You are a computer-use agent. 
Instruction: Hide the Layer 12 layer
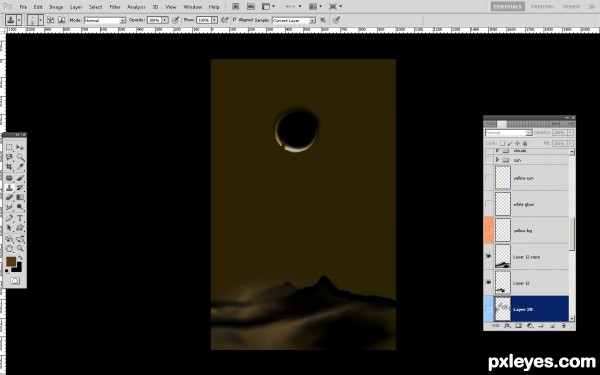tap(488, 282)
